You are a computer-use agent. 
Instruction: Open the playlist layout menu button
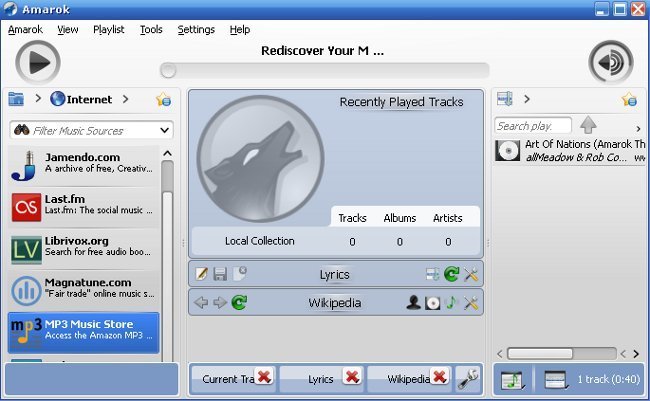(x=555, y=379)
